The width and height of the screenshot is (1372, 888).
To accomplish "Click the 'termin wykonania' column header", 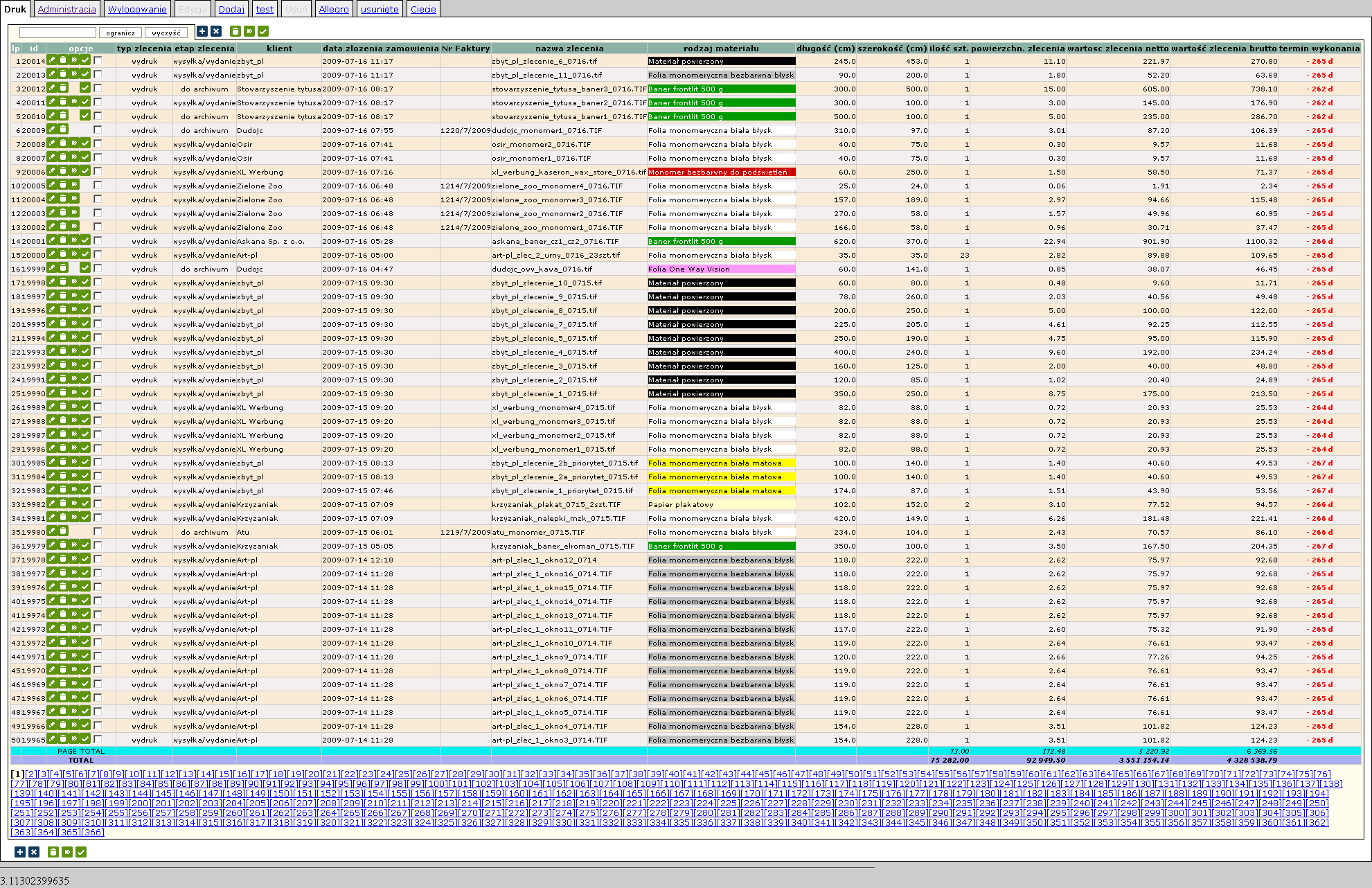I will [x=1319, y=48].
